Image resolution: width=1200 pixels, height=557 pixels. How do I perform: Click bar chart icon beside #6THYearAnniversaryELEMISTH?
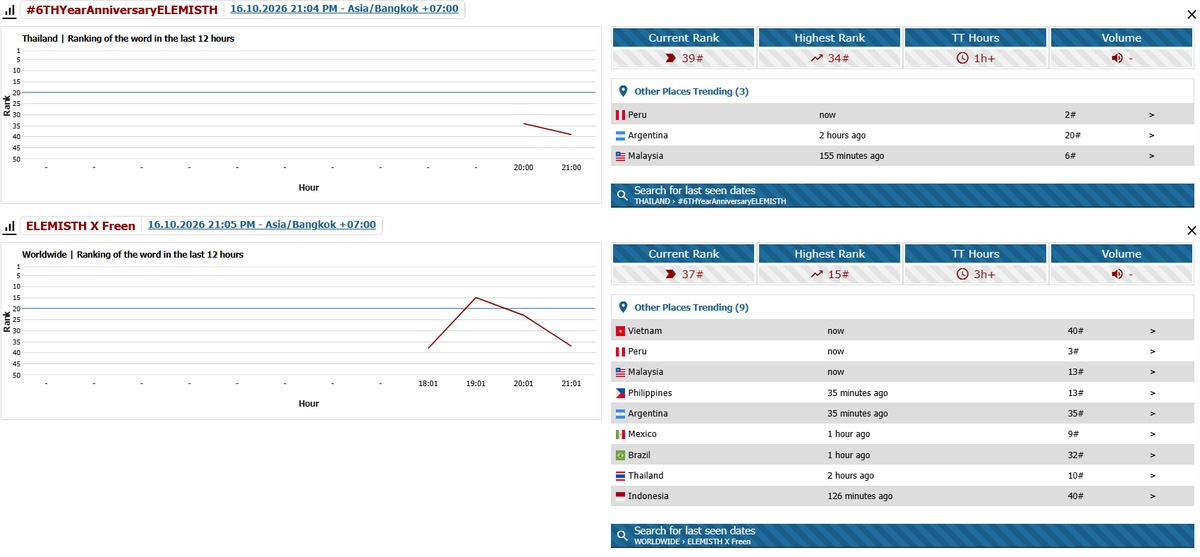[9, 10]
